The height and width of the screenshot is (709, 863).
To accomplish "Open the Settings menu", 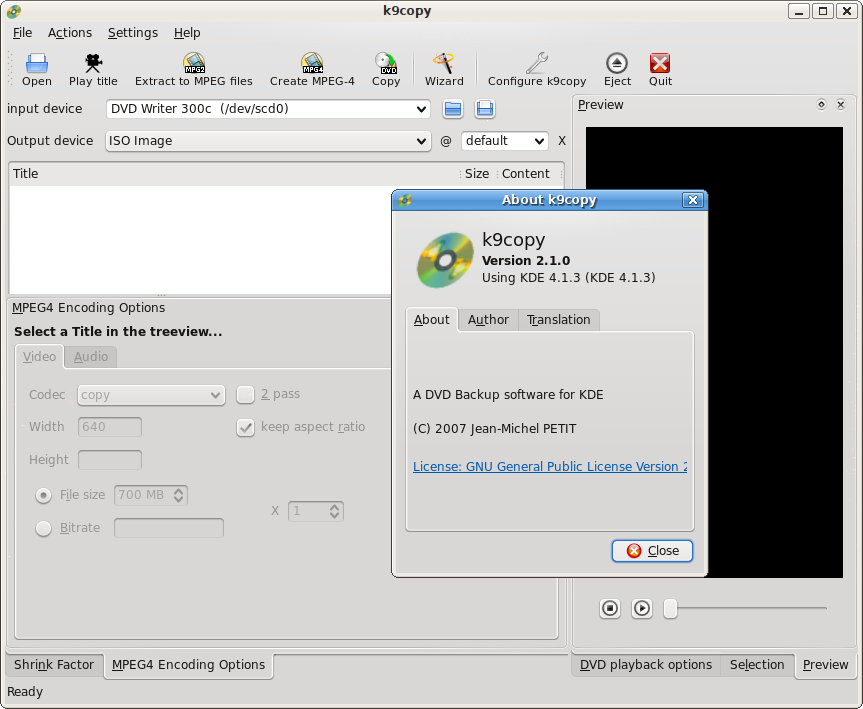I will tap(133, 33).
